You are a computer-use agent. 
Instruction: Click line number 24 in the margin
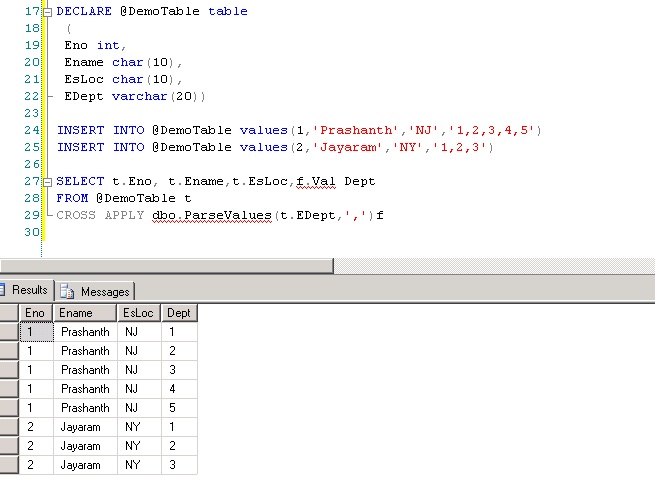(33, 130)
